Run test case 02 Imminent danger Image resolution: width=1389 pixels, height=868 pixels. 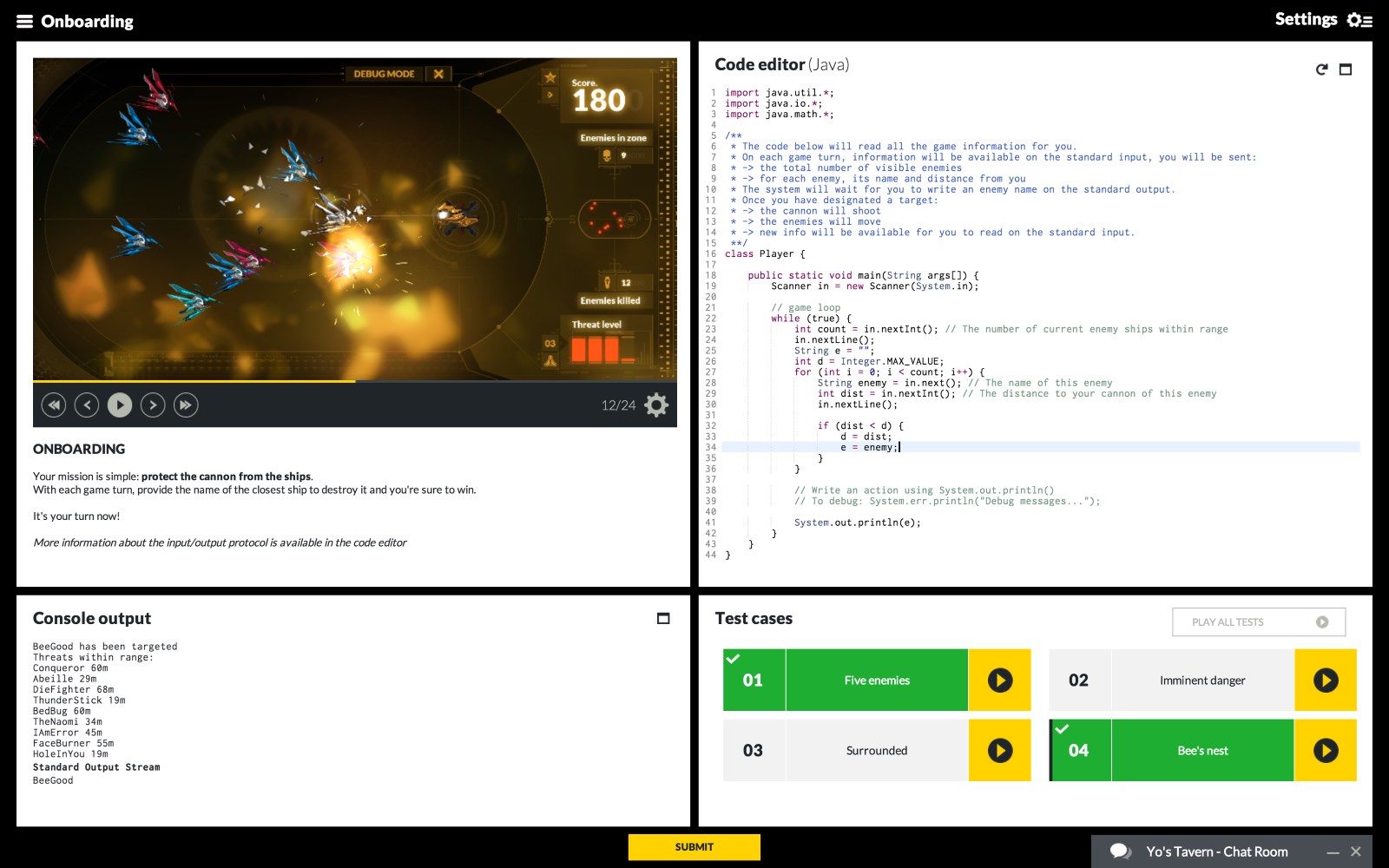pyautogui.click(x=1325, y=681)
